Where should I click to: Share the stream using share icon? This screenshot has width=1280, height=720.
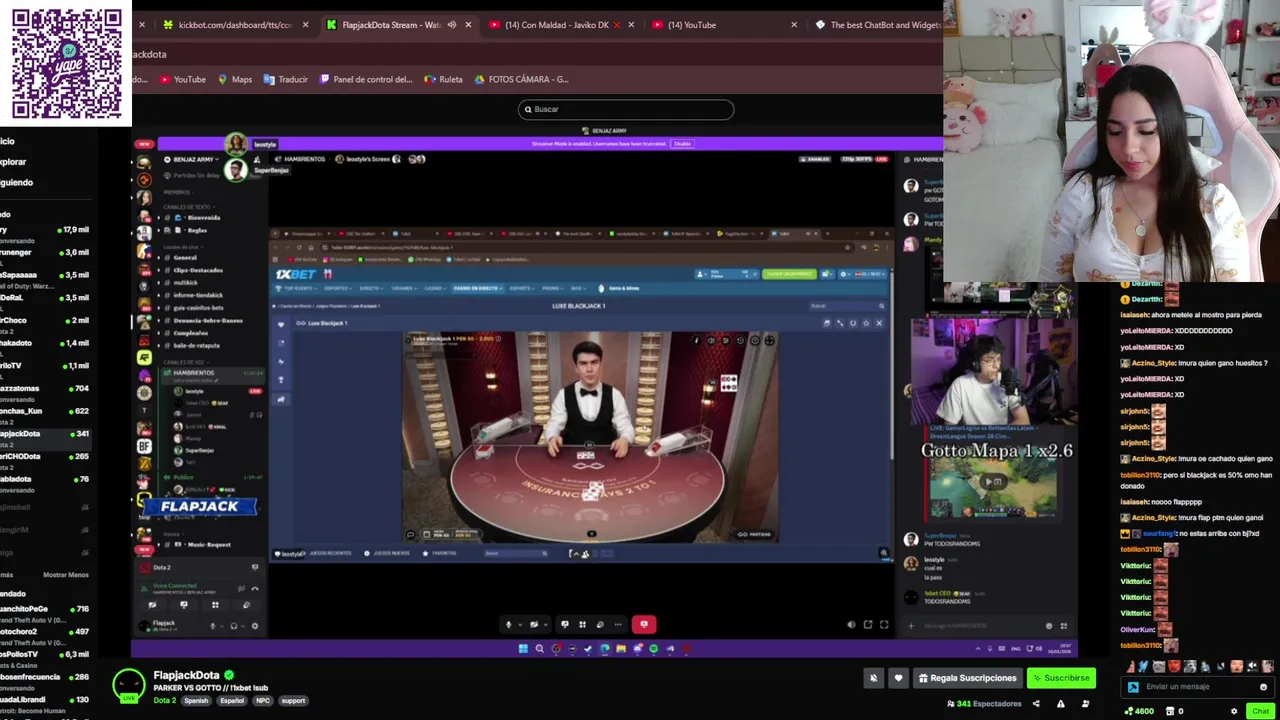coord(1035,703)
